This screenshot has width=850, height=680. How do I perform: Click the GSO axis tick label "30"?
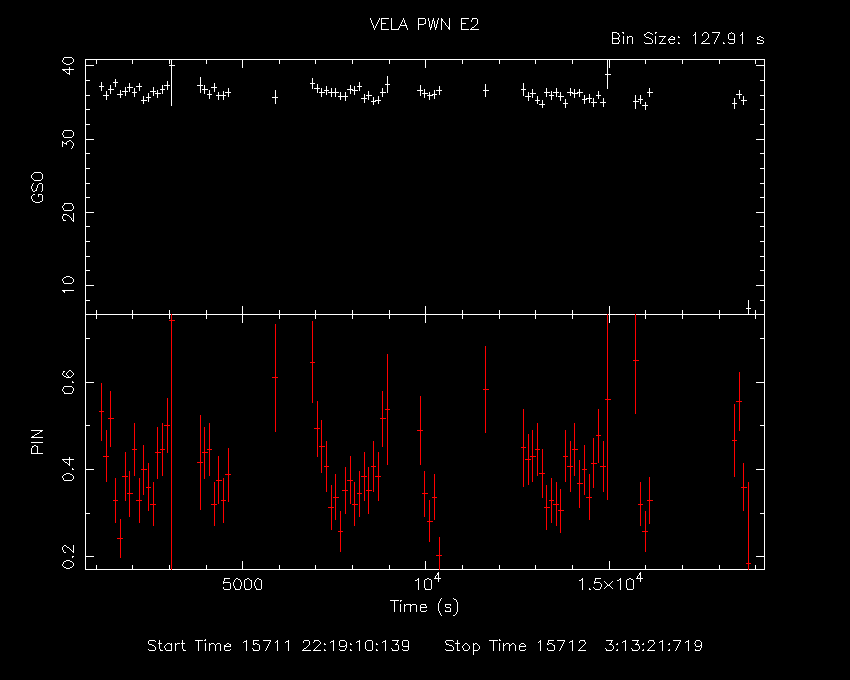pos(68,139)
